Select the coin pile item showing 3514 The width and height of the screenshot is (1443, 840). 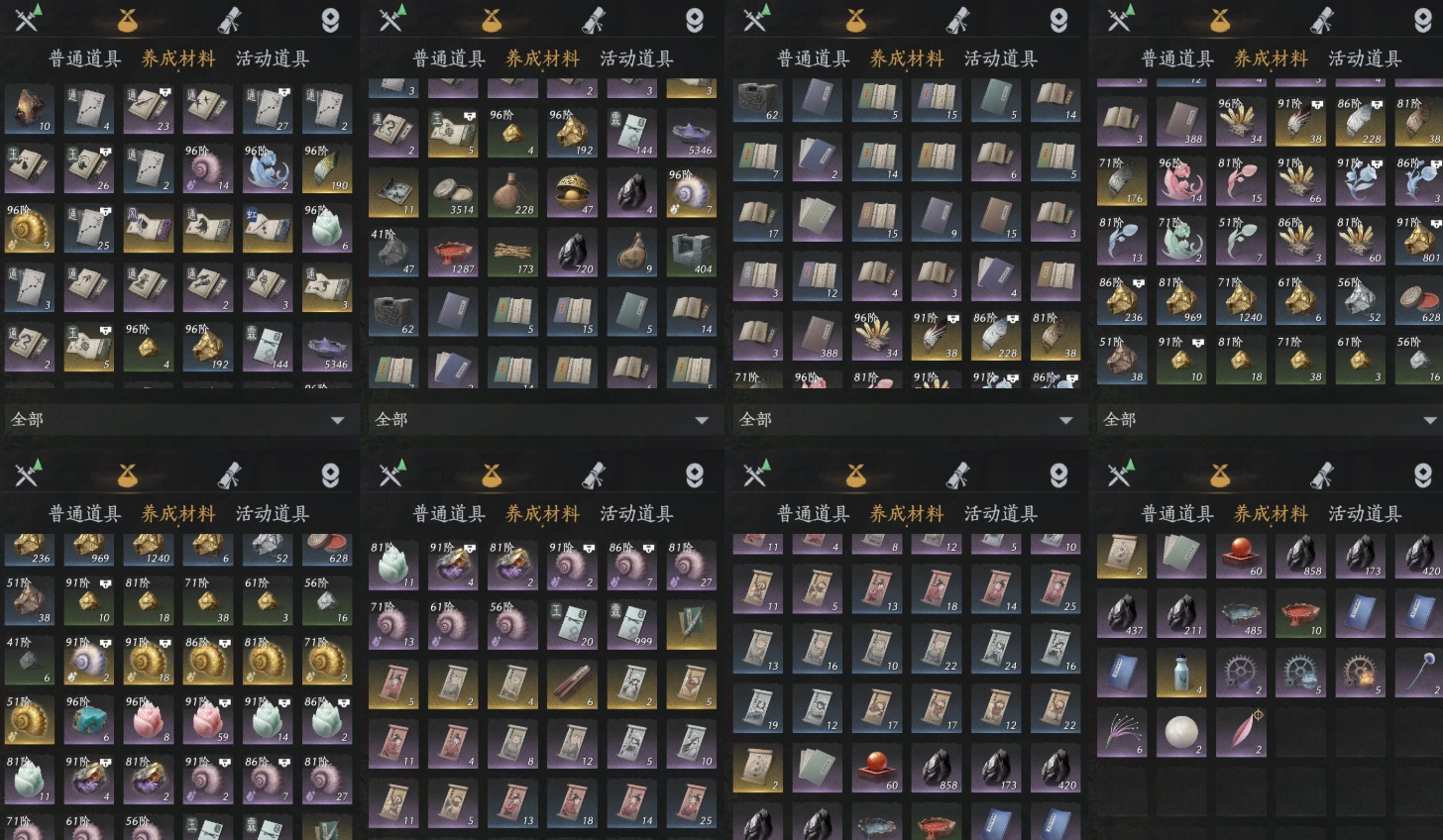[453, 192]
